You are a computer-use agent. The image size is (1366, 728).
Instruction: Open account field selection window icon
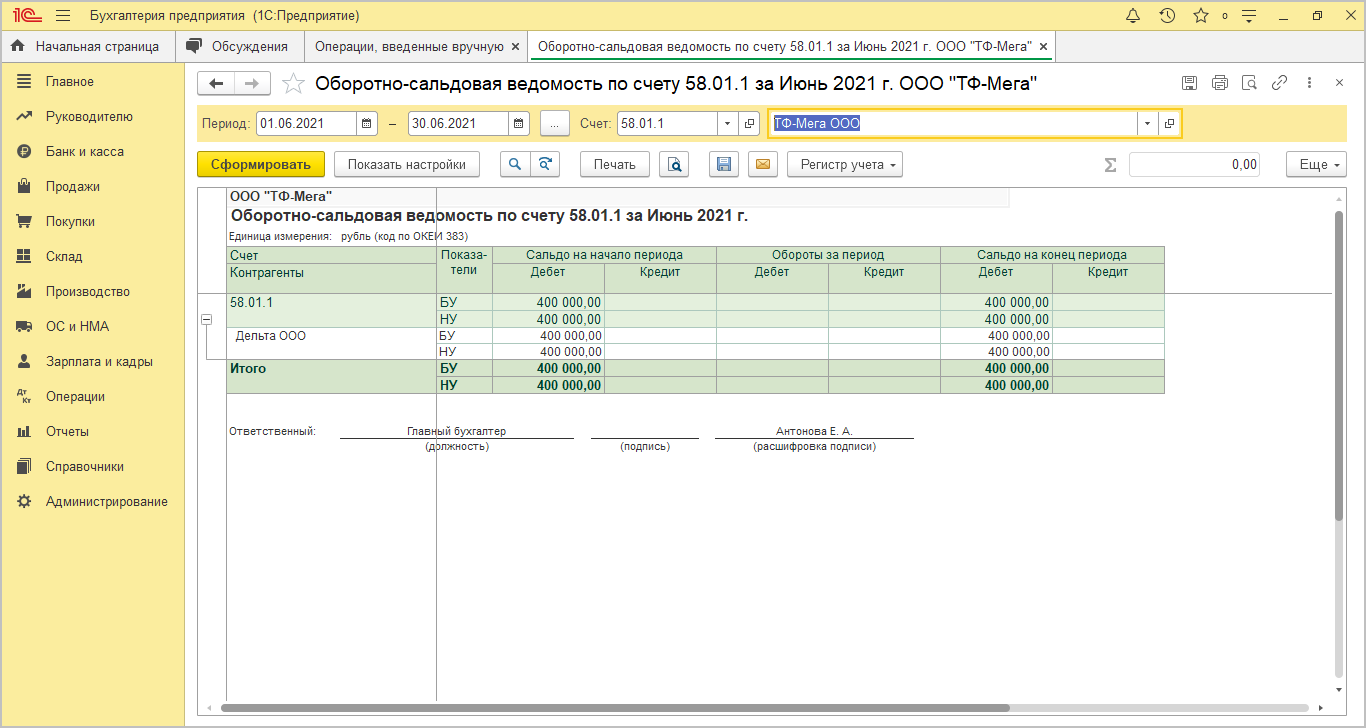click(x=750, y=124)
